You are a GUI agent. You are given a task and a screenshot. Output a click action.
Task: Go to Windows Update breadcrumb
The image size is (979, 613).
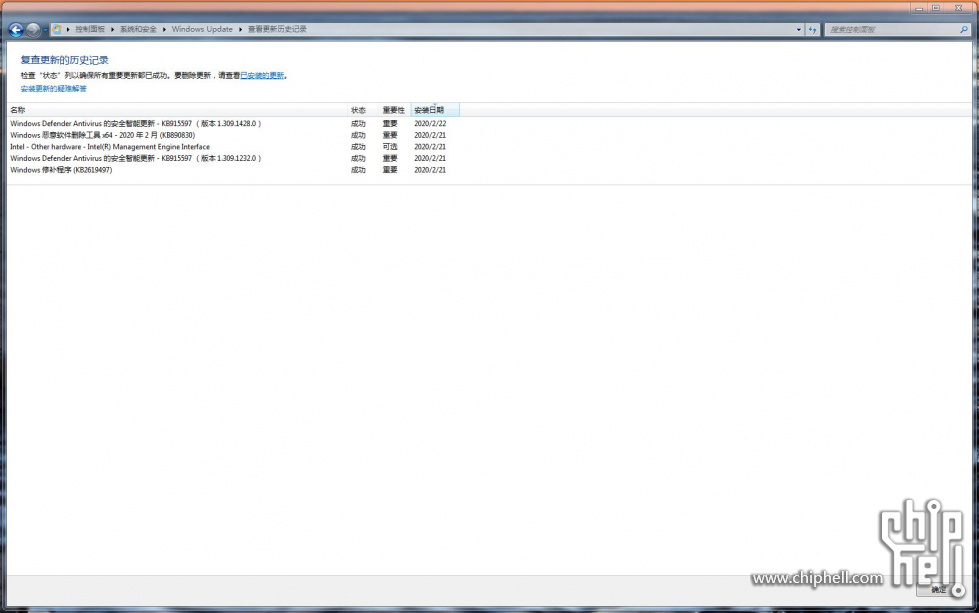tap(202, 29)
